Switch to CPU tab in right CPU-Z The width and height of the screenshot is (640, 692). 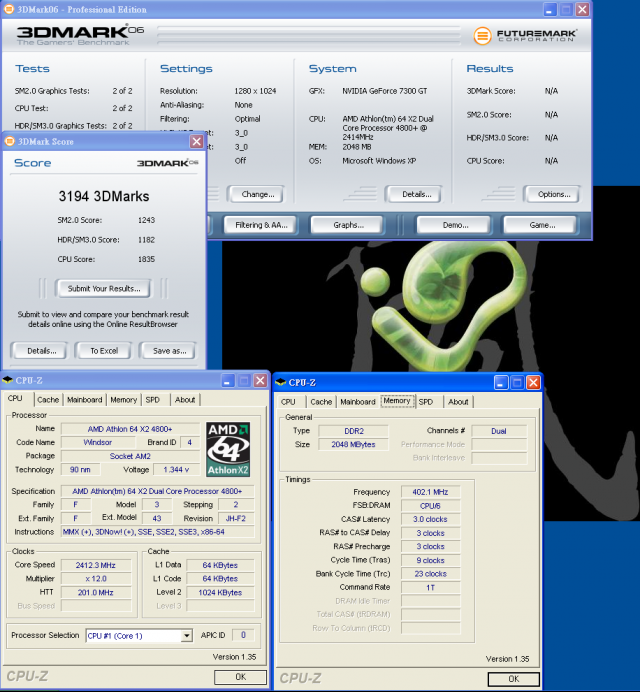pyautogui.click(x=288, y=402)
